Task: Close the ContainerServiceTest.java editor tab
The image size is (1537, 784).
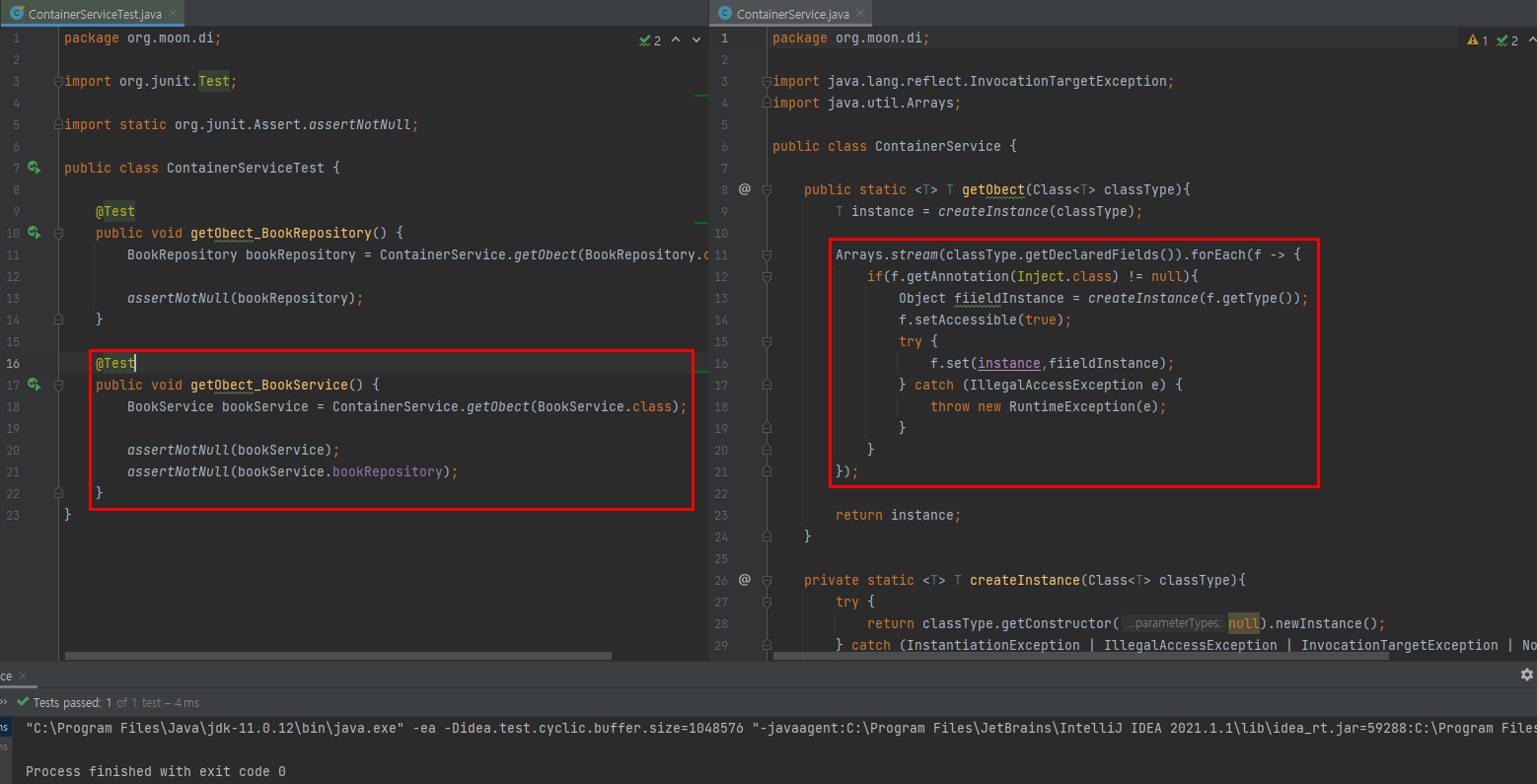Action: tap(174, 14)
